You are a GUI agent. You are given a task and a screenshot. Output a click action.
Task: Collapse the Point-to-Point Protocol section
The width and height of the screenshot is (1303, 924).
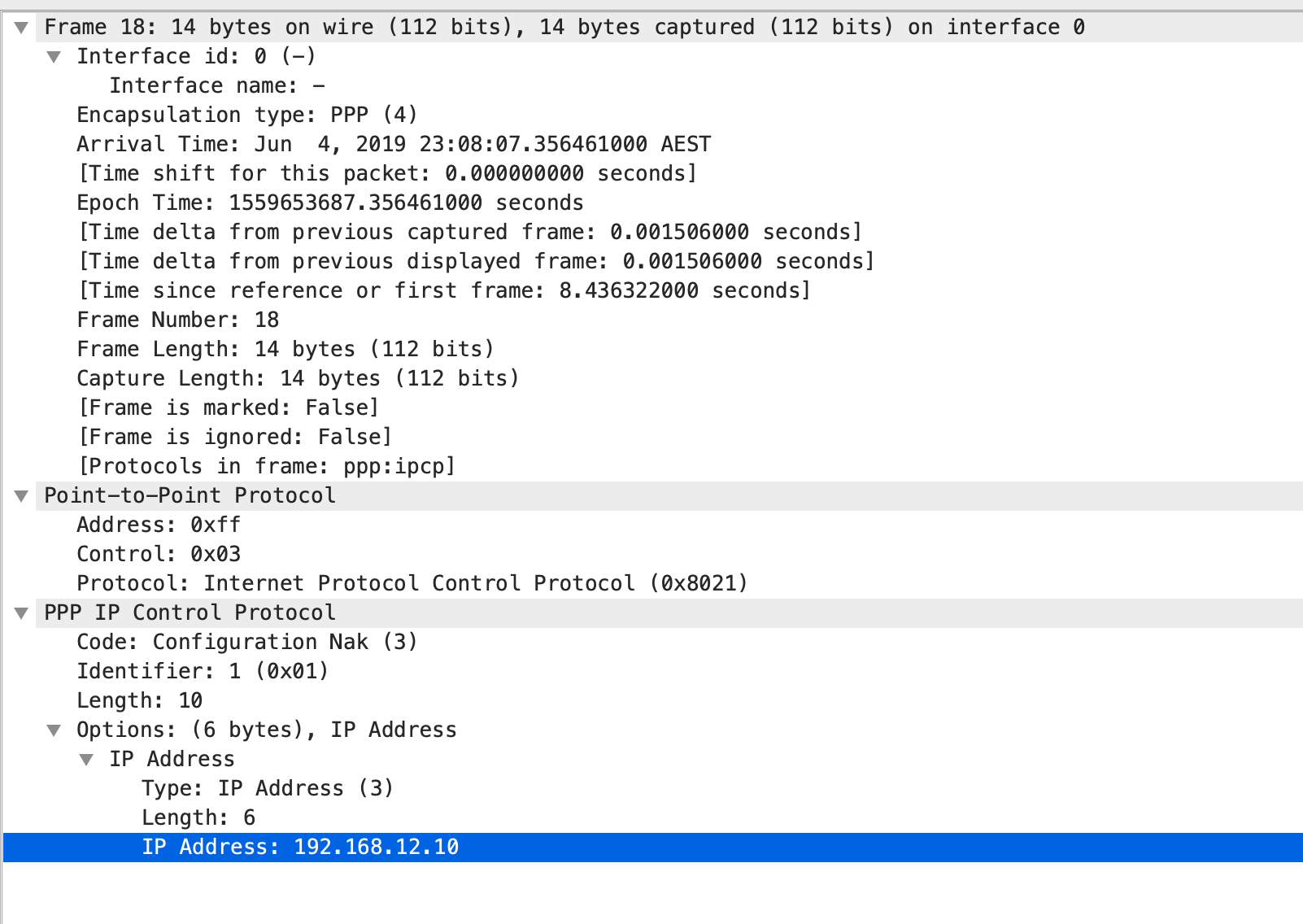22,496
